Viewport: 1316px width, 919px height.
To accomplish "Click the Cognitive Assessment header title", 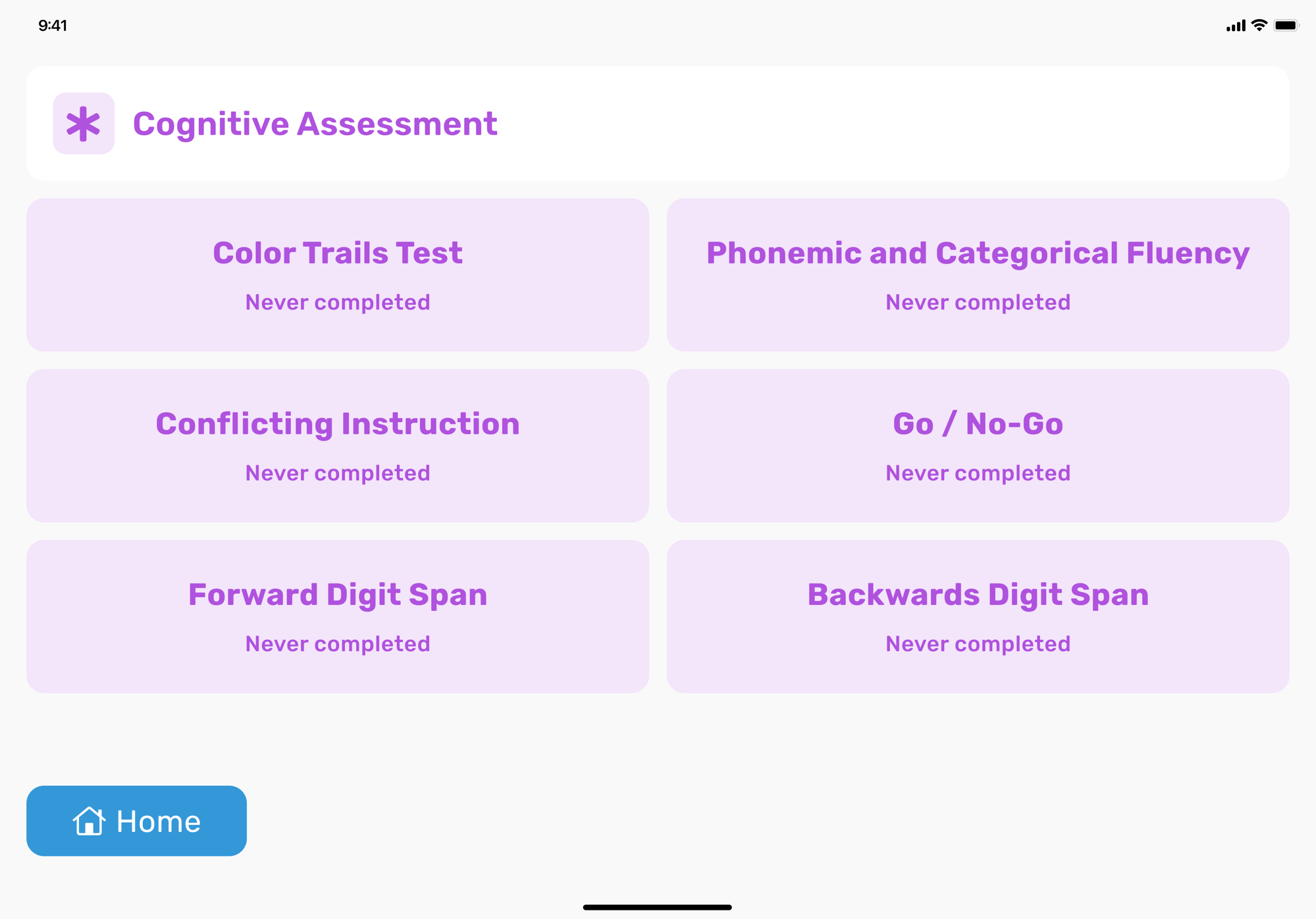I will coord(315,124).
